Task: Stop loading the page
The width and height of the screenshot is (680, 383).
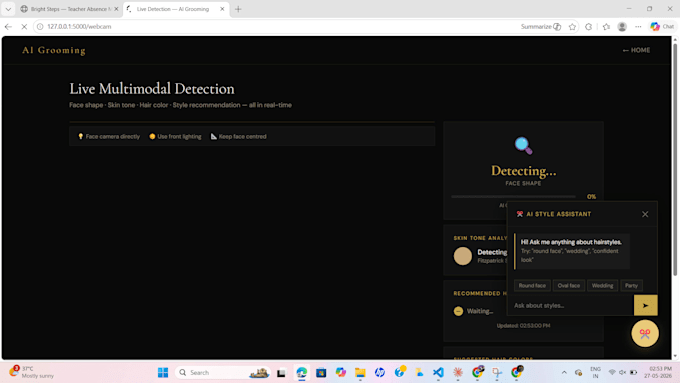Action: click(x=24, y=26)
